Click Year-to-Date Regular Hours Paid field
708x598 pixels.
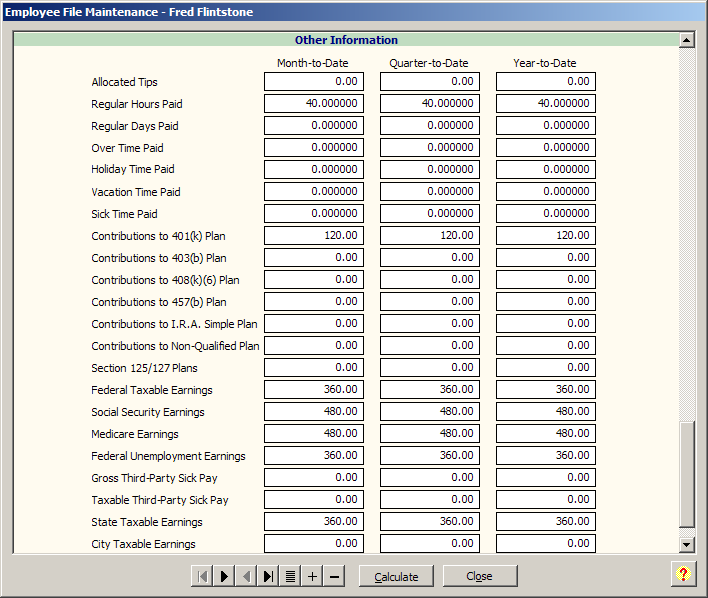click(x=546, y=104)
